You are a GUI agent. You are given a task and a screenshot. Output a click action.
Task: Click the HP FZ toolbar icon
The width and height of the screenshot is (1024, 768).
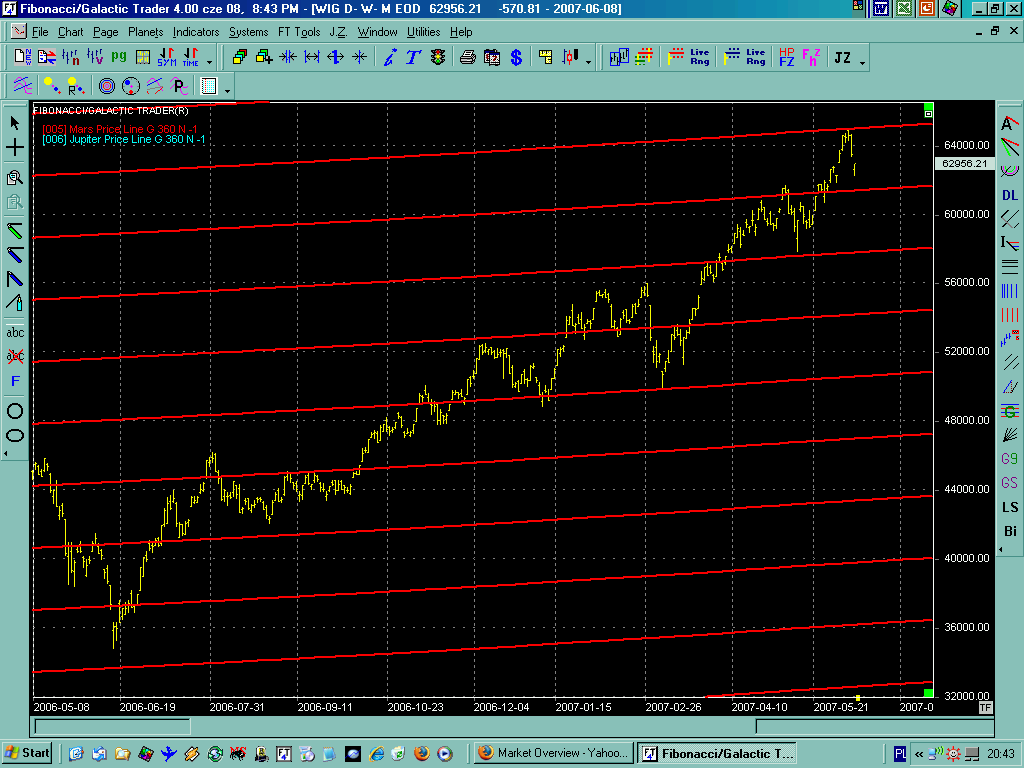(x=786, y=57)
